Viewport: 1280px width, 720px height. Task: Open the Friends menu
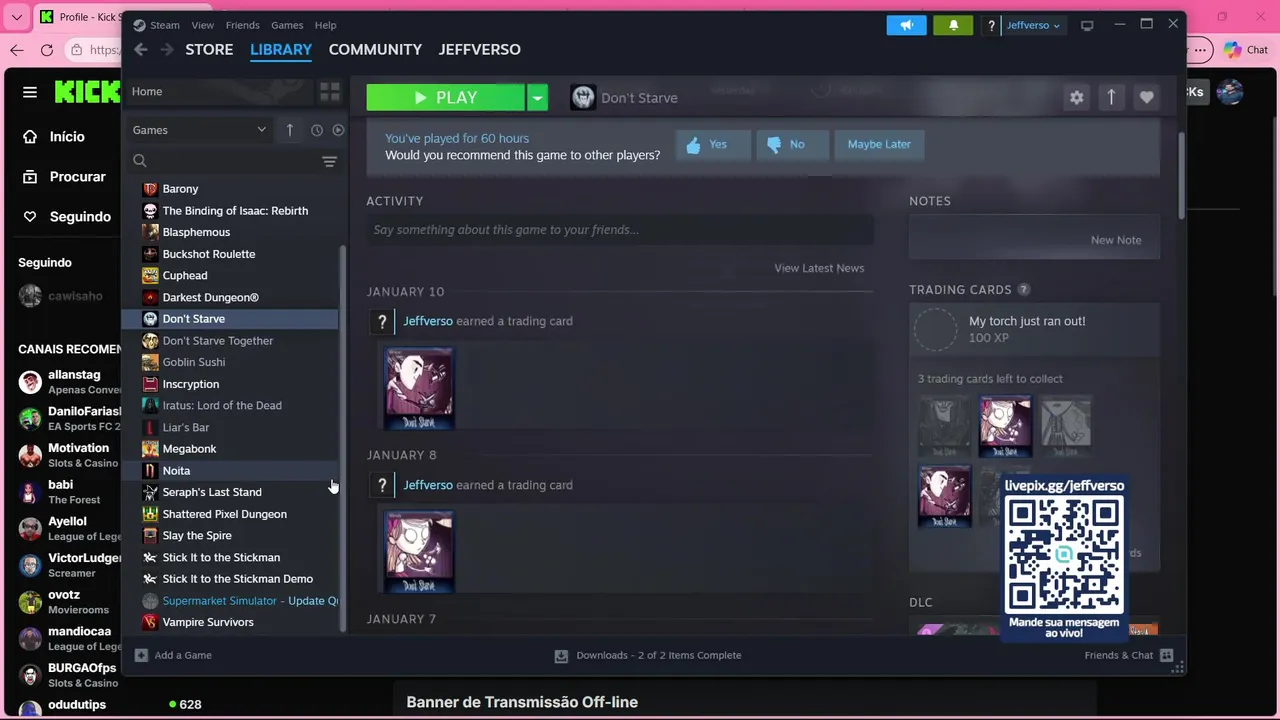pyautogui.click(x=242, y=25)
